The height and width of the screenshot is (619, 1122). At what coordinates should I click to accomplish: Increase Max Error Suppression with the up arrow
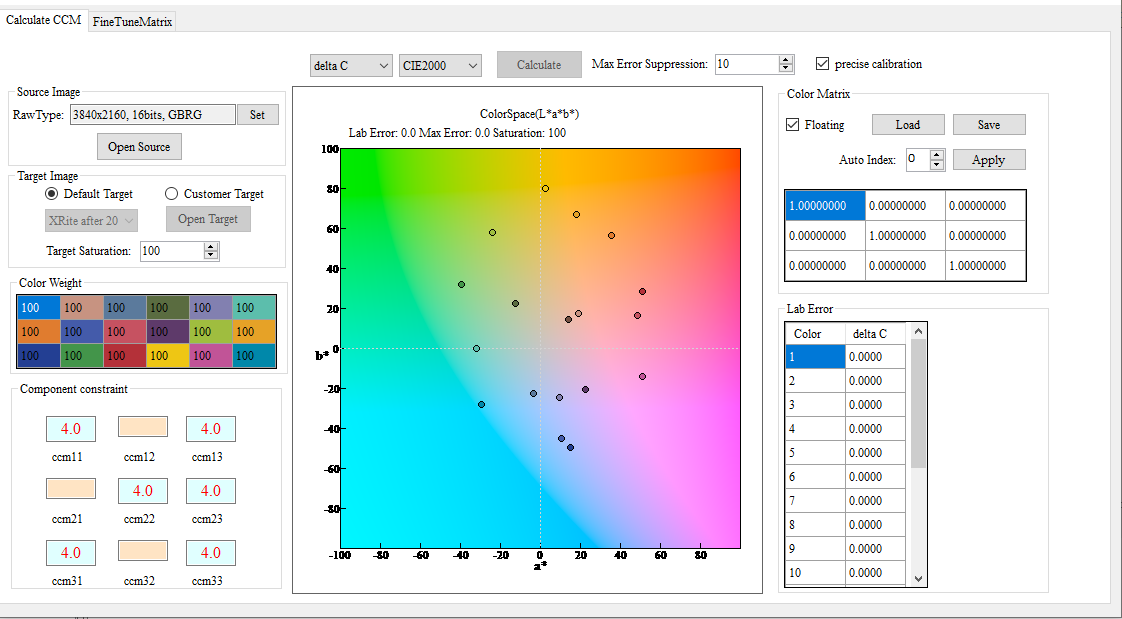(786, 58)
